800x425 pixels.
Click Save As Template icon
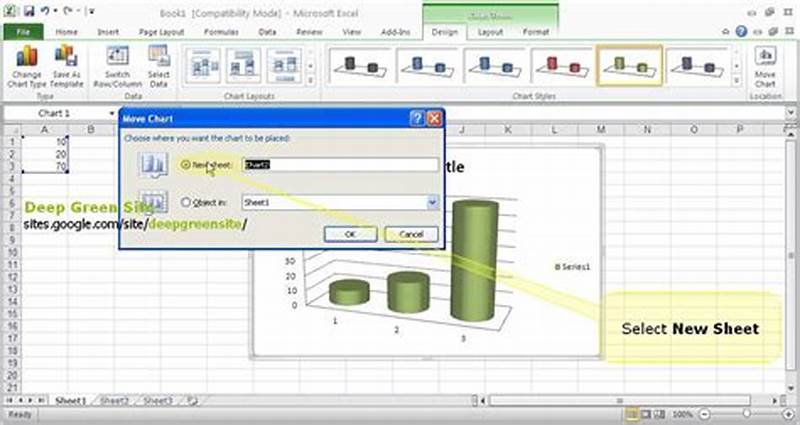[67, 66]
